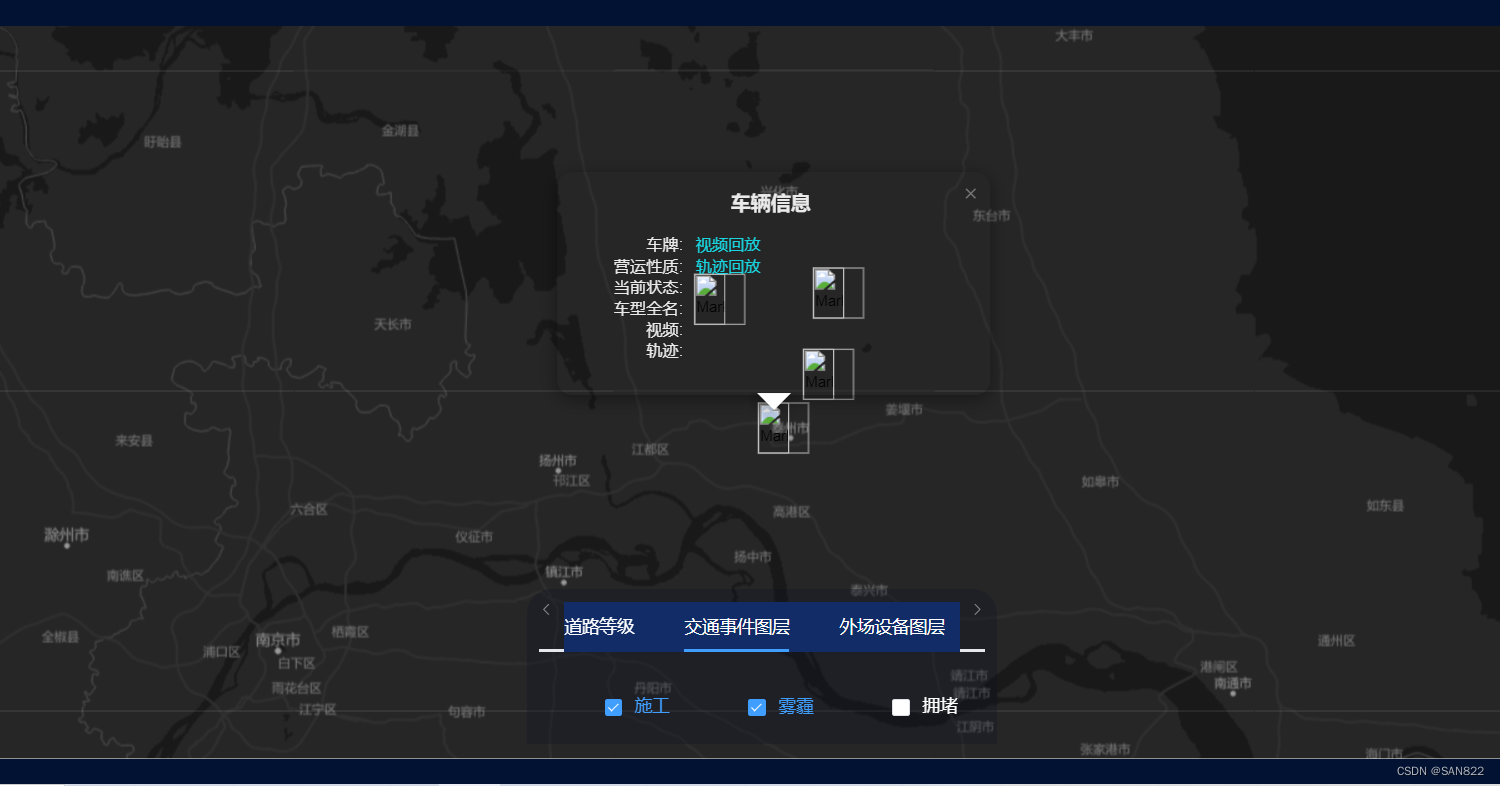Click the 车辆信息 popup title

(770, 203)
